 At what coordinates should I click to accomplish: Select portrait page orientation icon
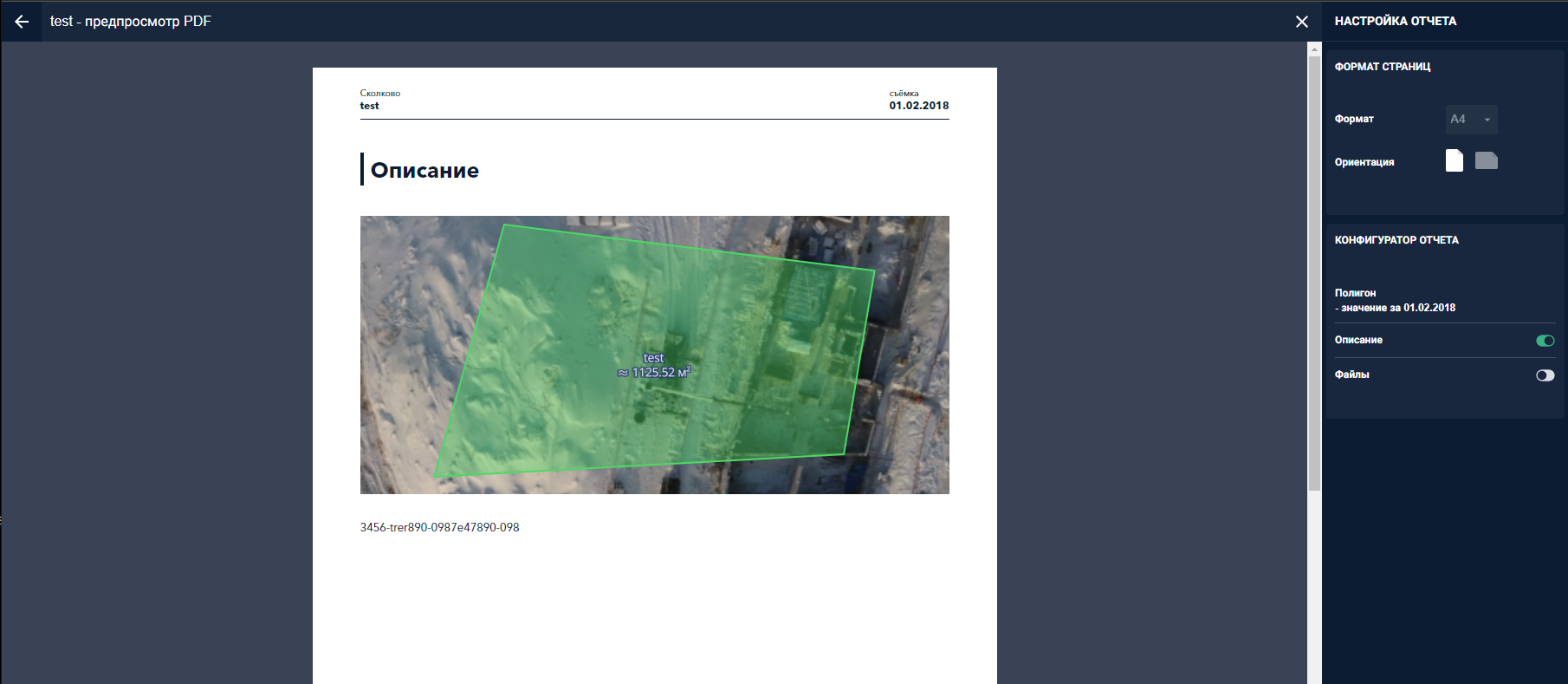point(1455,160)
